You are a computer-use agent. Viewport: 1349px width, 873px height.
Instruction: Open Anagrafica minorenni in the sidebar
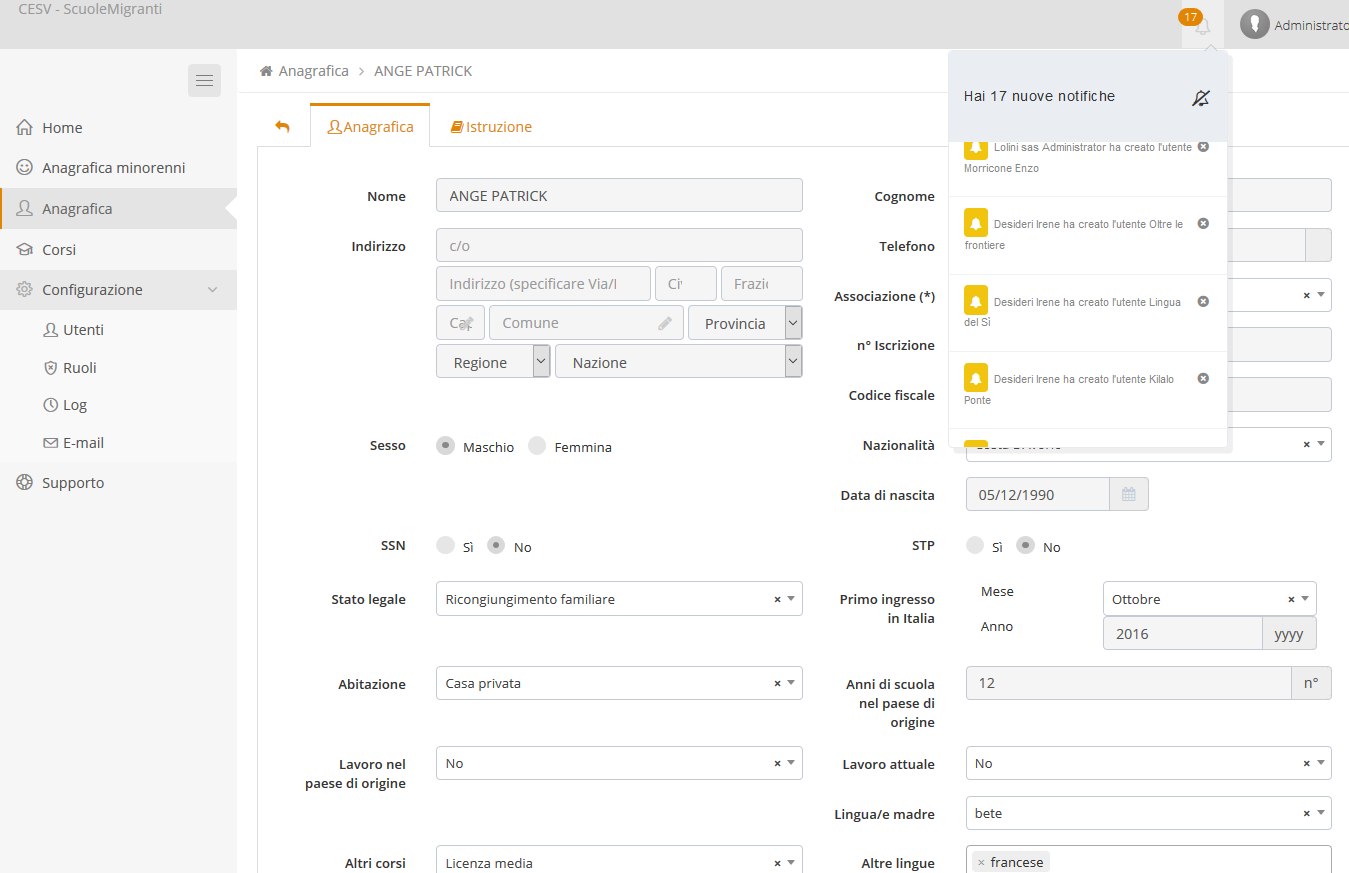[118, 168]
